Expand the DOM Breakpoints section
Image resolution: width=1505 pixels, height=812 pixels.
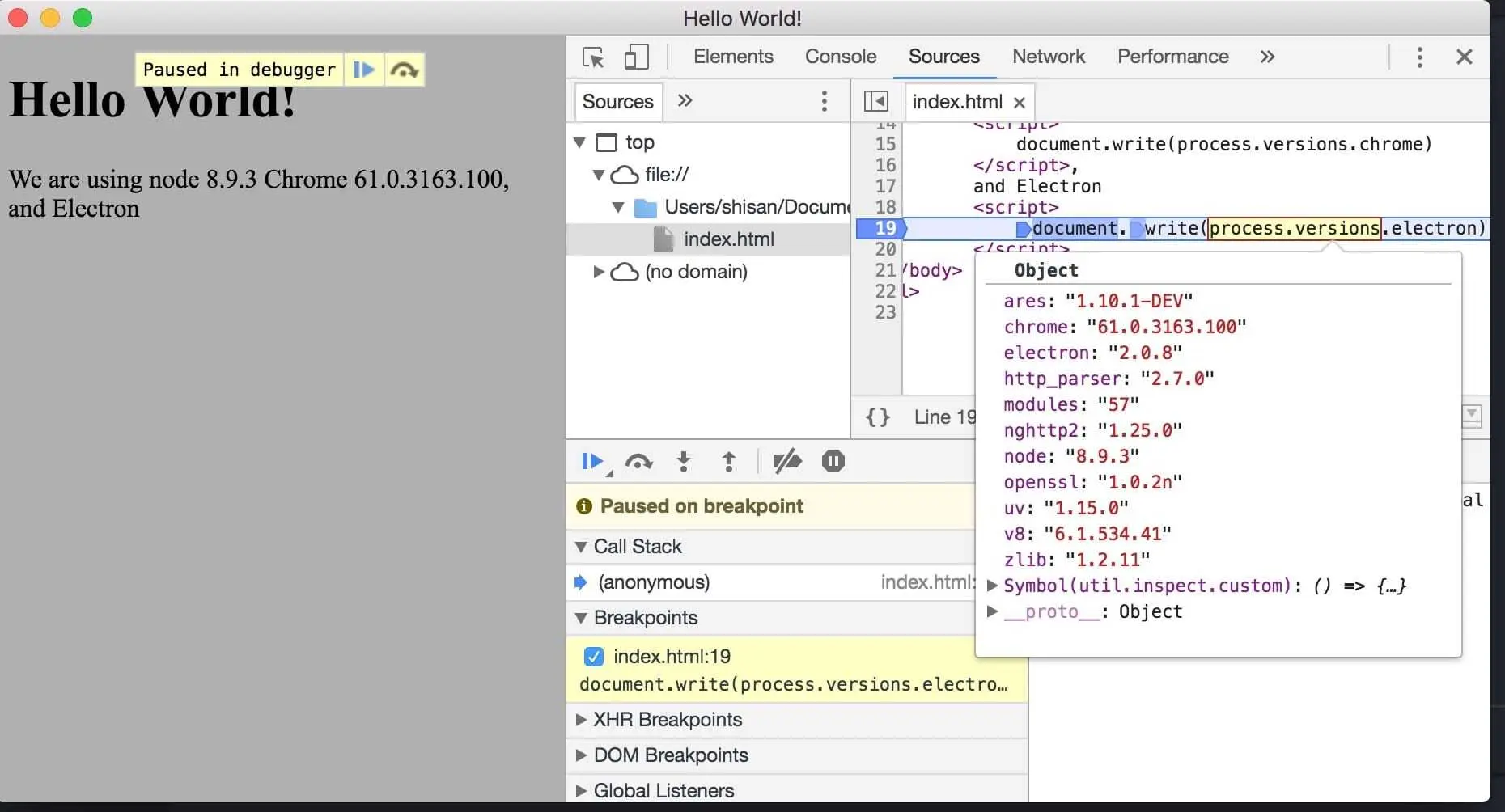click(x=580, y=755)
